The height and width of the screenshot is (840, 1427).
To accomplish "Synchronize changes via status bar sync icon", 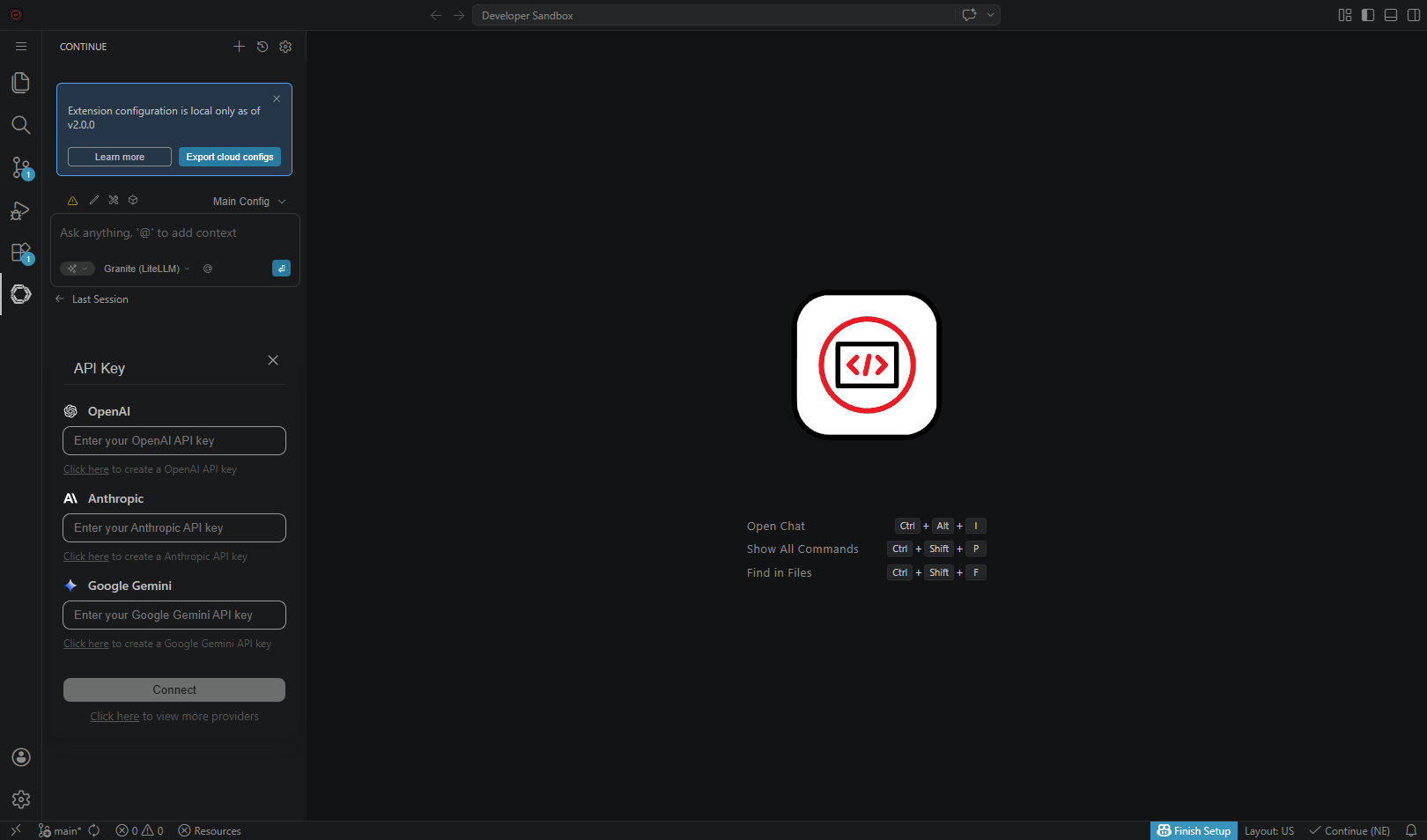I will click(94, 830).
